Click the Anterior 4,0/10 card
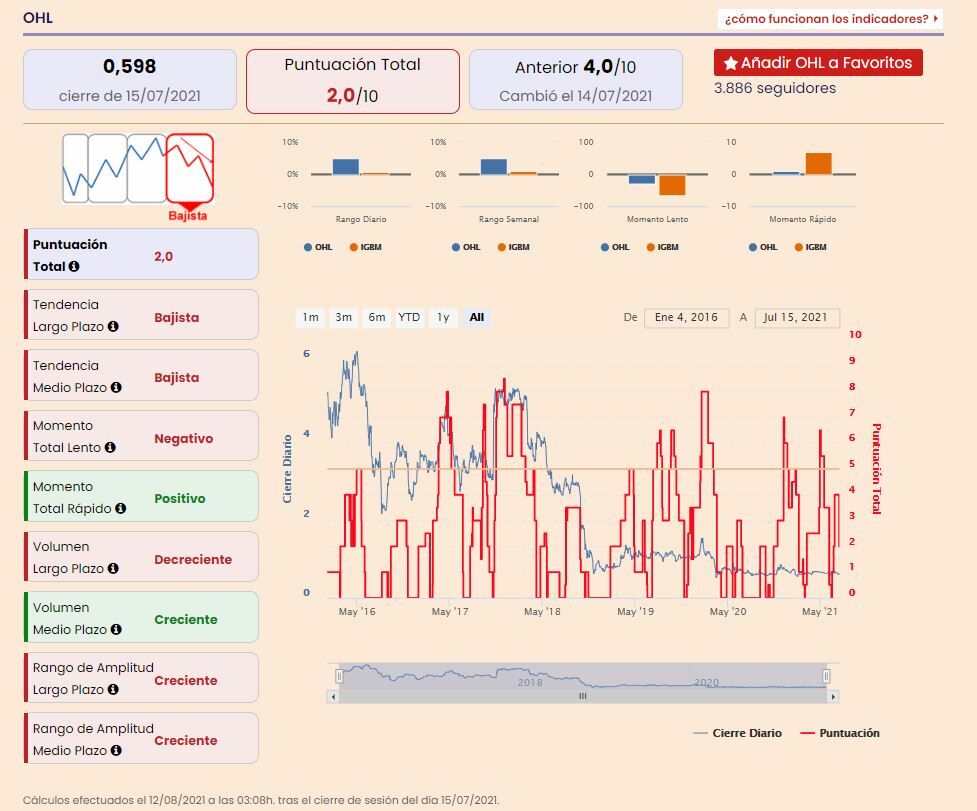977x811 pixels. point(576,80)
